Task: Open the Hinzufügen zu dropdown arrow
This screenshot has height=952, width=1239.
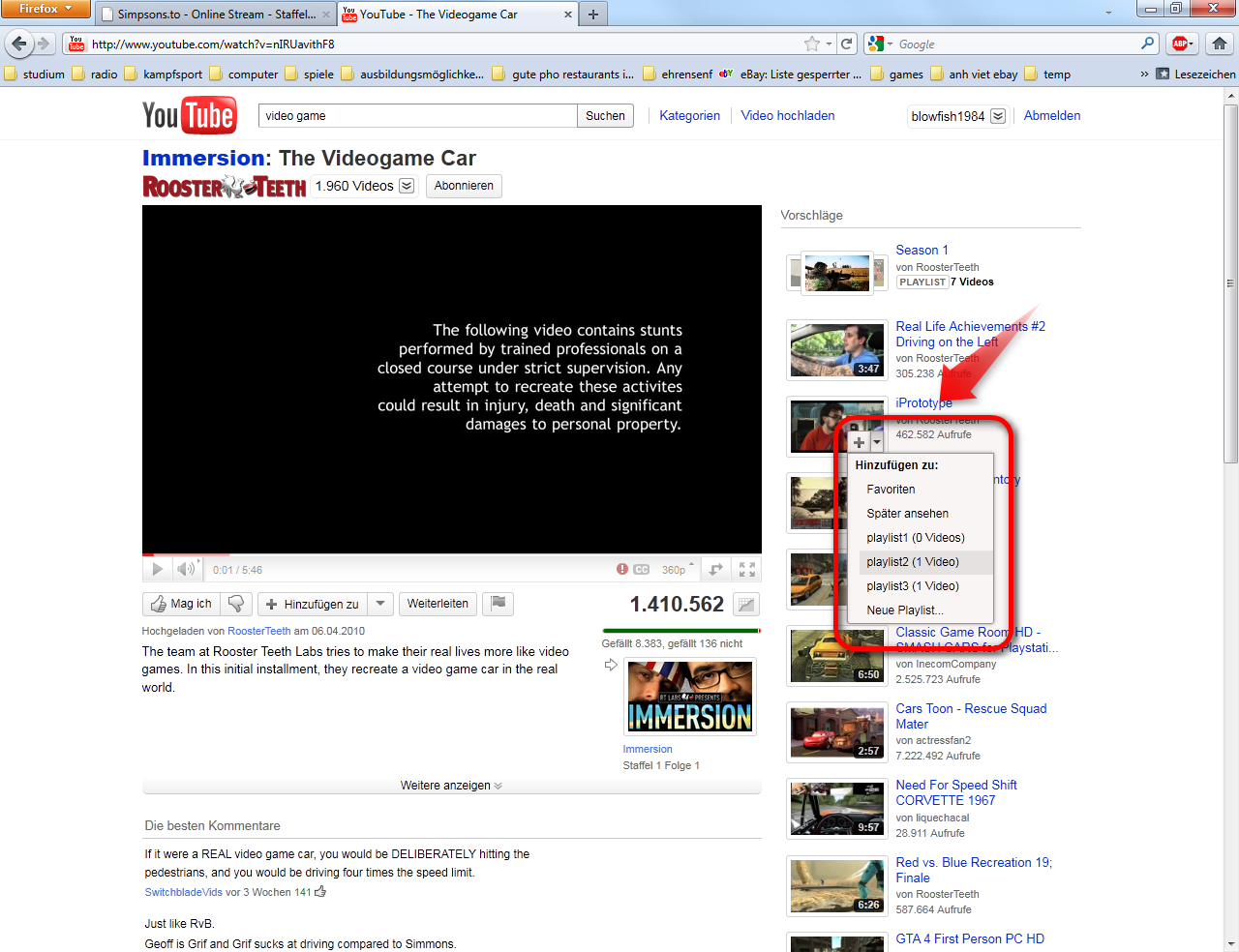Action: point(380,603)
